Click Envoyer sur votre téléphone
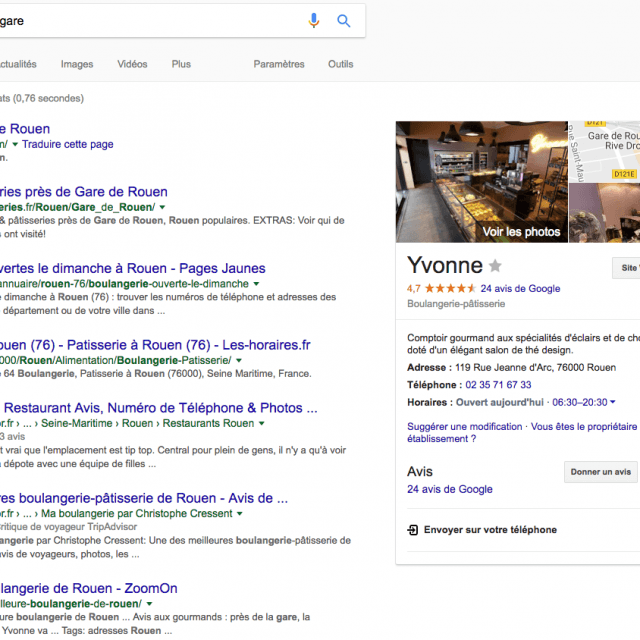The width and height of the screenshot is (640, 640). [x=490, y=530]
